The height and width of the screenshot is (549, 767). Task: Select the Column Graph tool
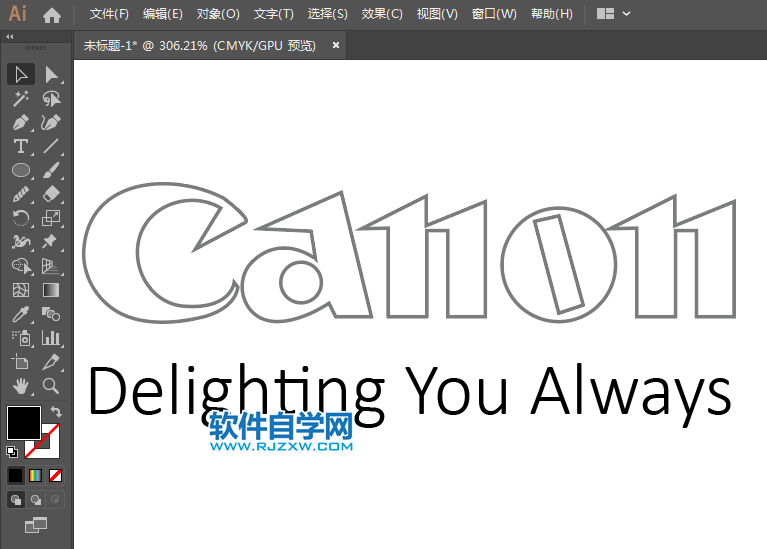(51, 338)
